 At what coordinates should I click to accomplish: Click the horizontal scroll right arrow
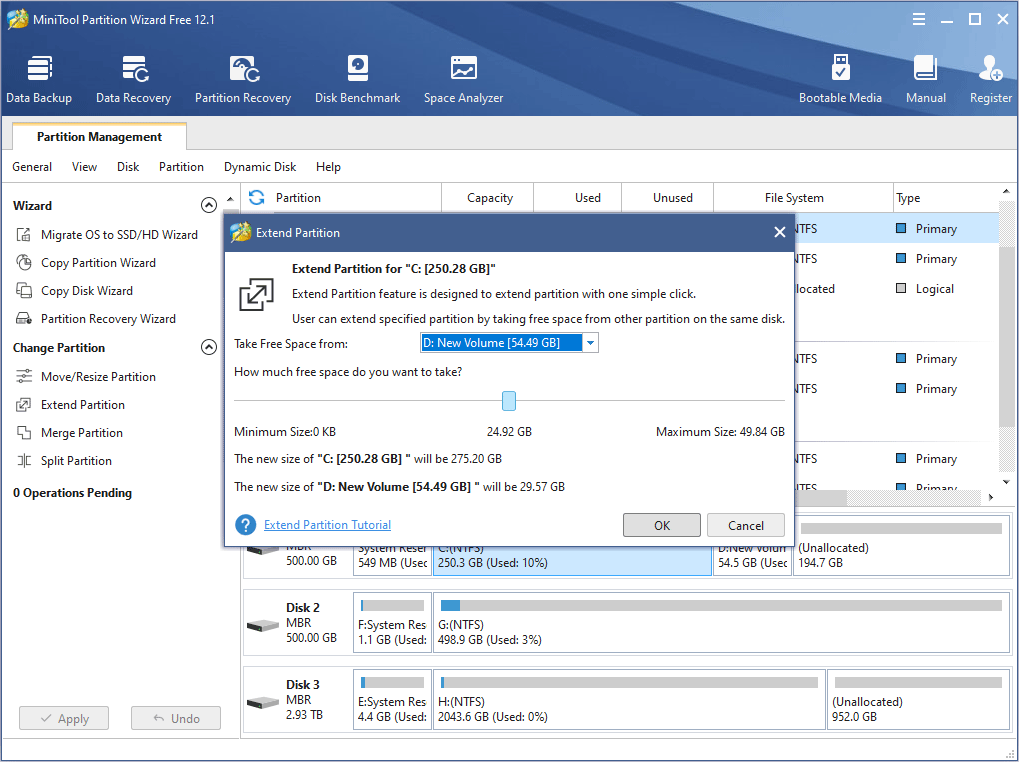tap(991, 497)
